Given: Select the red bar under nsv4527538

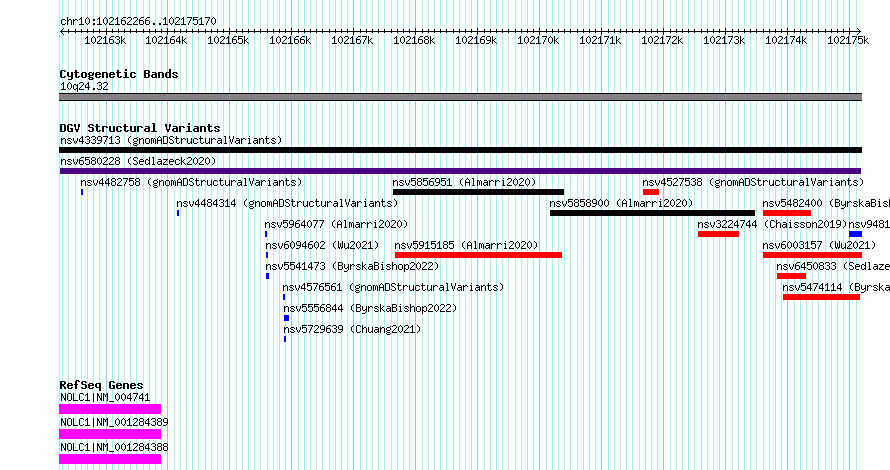Looking at the screenshot, I should point(651,192).
